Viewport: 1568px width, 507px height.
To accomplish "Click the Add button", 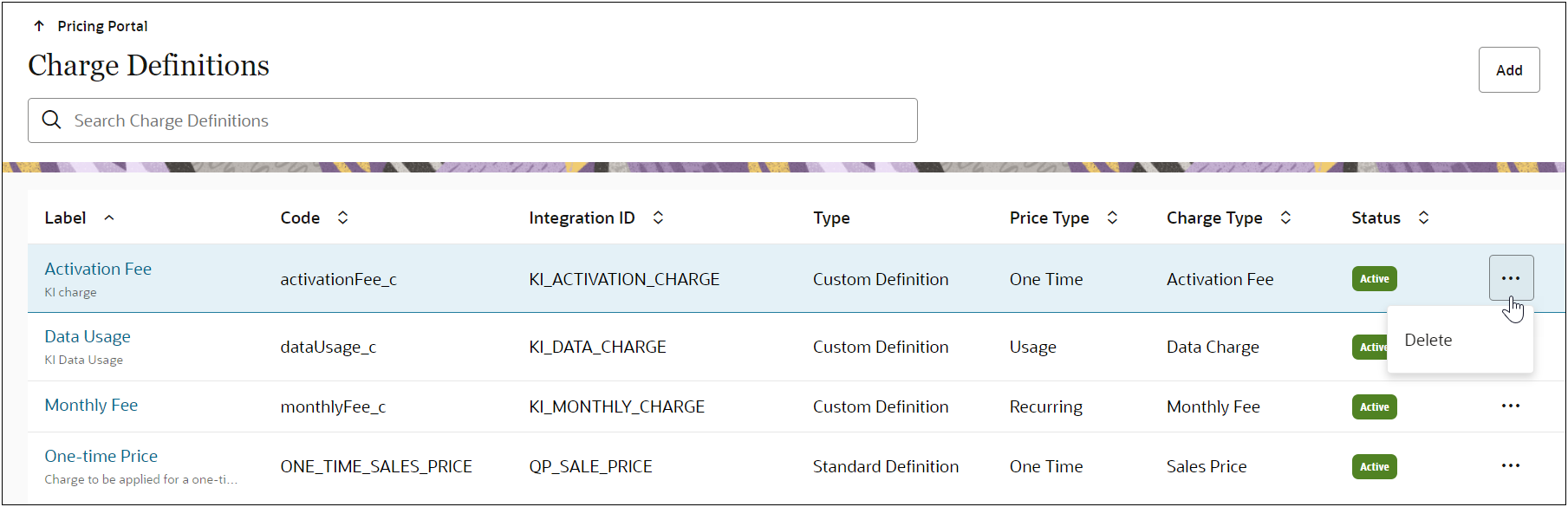I will [1508, 70].
